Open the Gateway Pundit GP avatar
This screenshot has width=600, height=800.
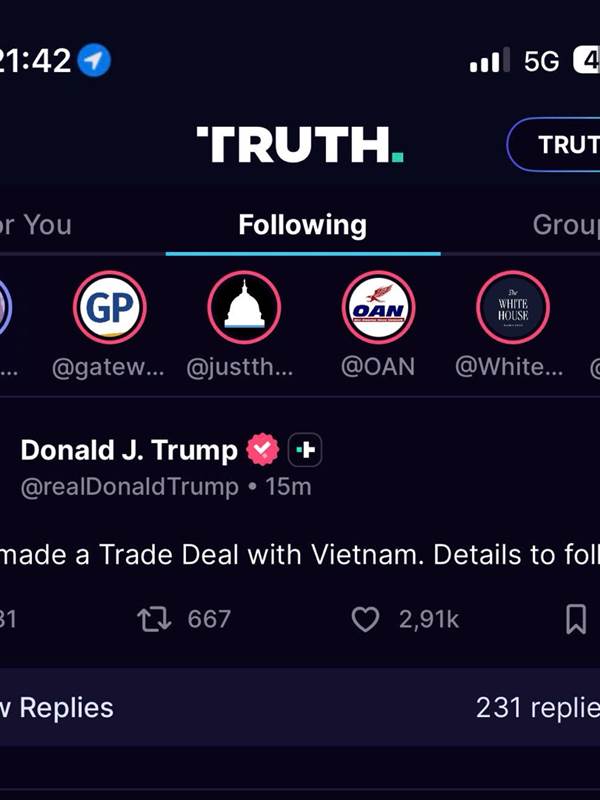(110, 308)
